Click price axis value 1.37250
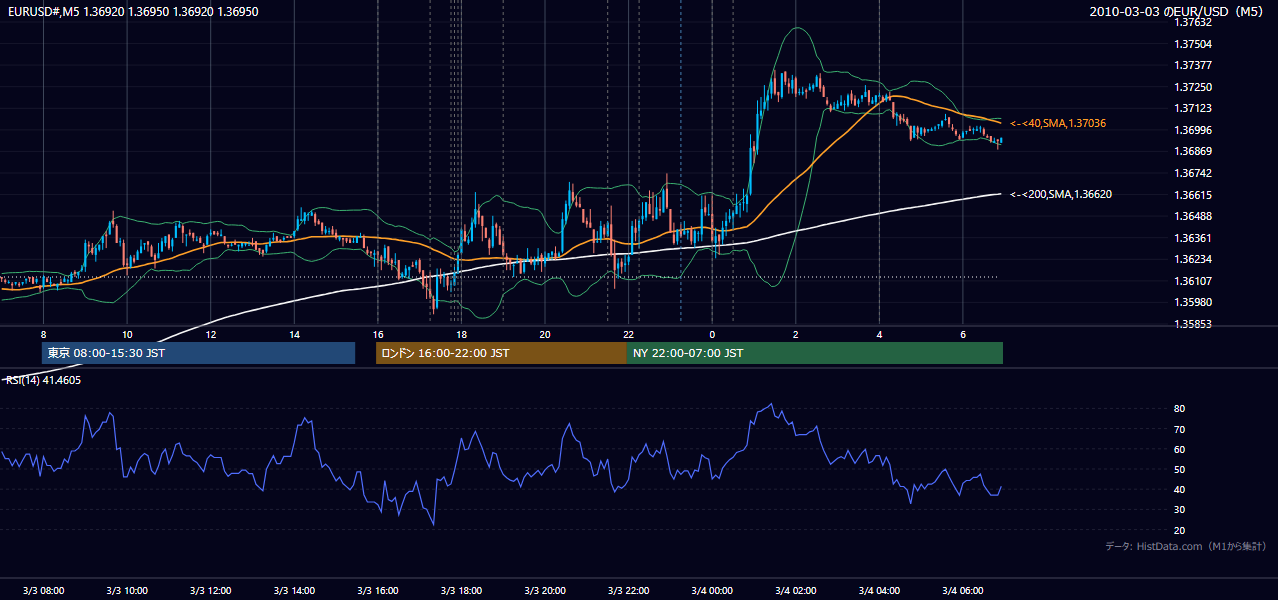Image resolution: width=1278 pixels, height=600 pixels. [1192, 87]
